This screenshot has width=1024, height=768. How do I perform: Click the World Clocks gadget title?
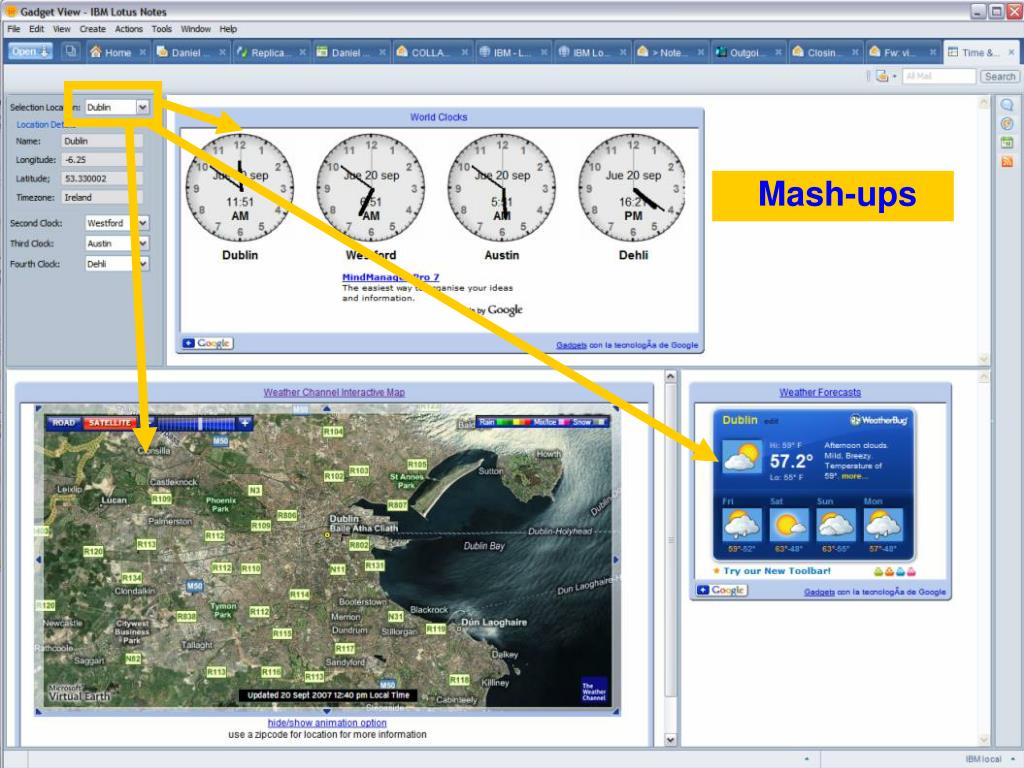(438, 117)
